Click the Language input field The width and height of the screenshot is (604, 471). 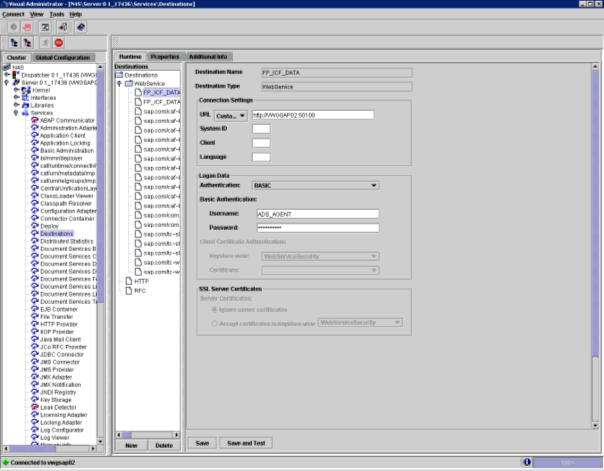(x=261, y=157)
